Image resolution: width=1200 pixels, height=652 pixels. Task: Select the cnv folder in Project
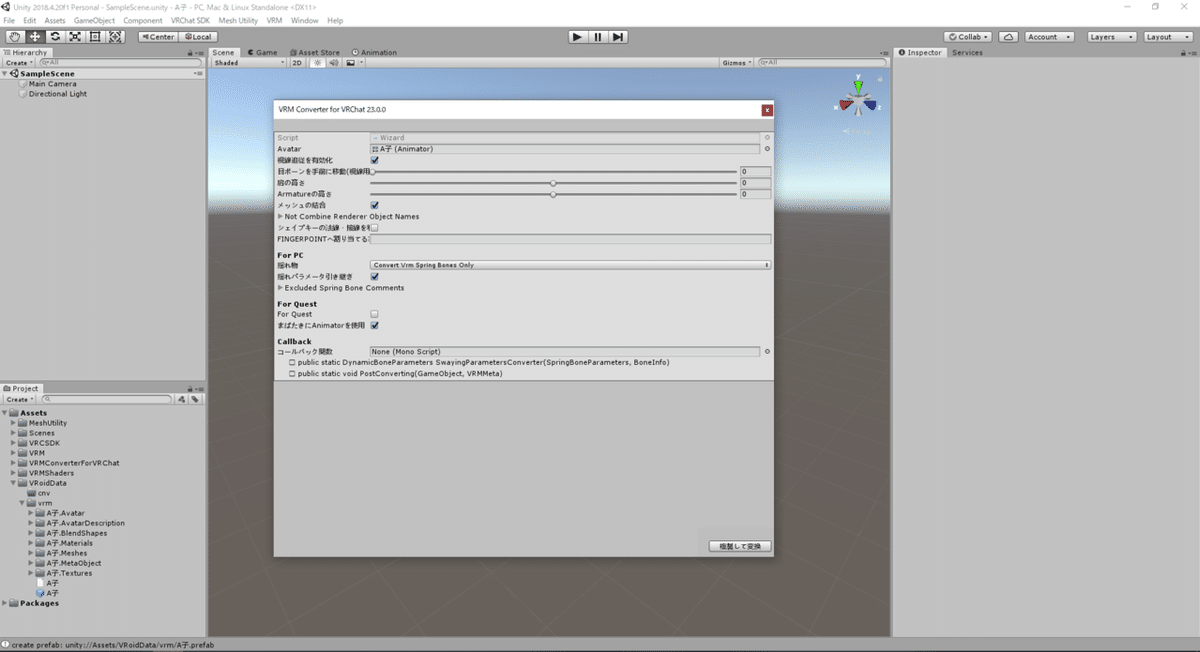click(37, 493)
